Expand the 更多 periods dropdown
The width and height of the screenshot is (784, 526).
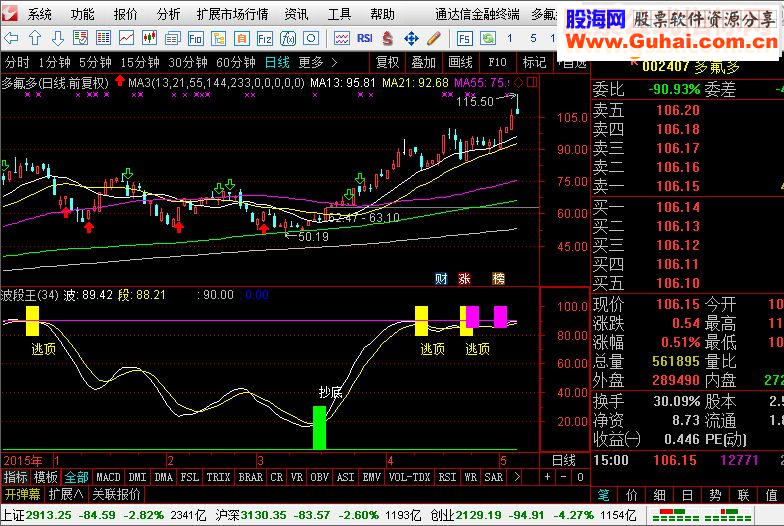[x=318, y=62]
